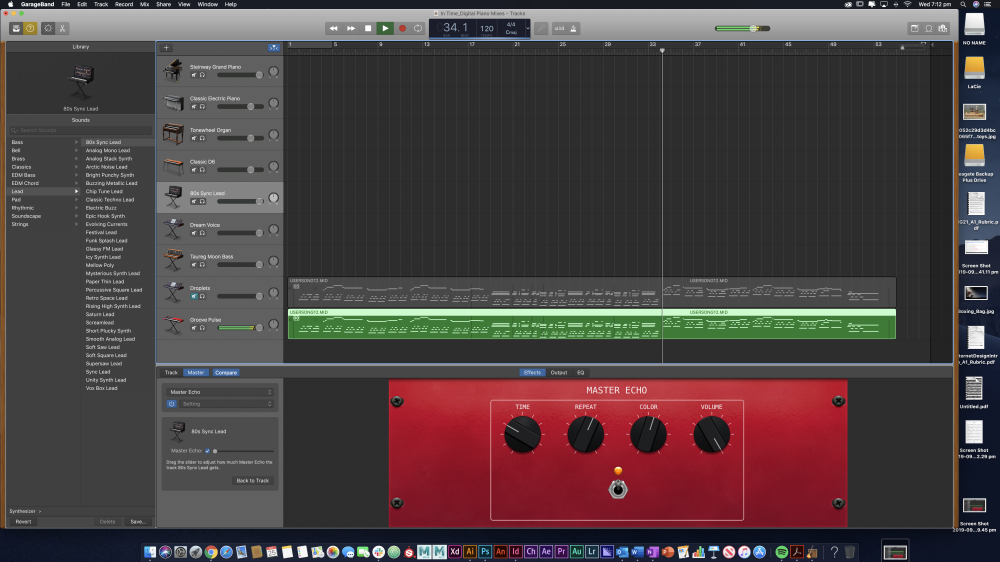Mute the Steinway Grand Piano track
Viewport: 1000px width, 562px height.
[x=194, y=75]
